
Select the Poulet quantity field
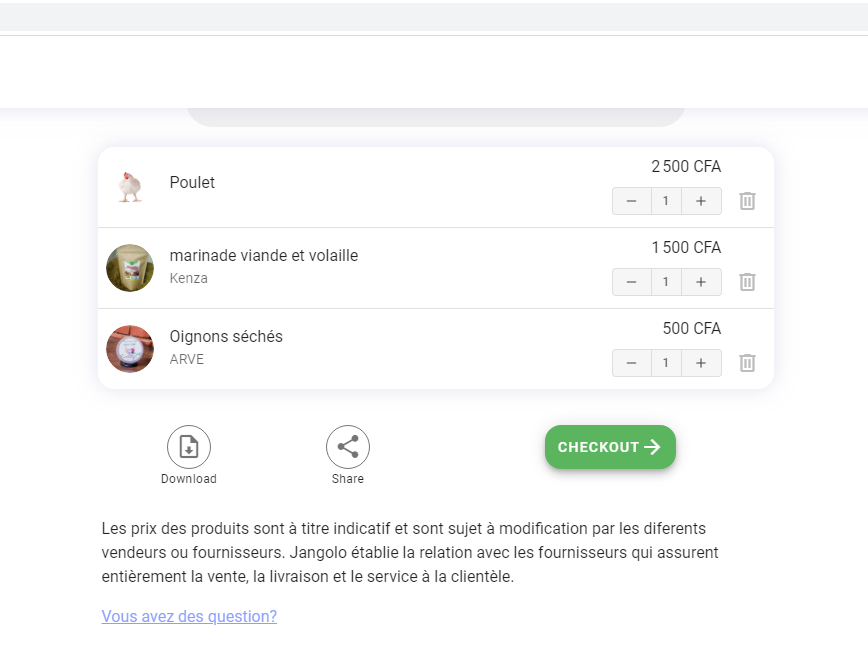click(x=666, y=201)
